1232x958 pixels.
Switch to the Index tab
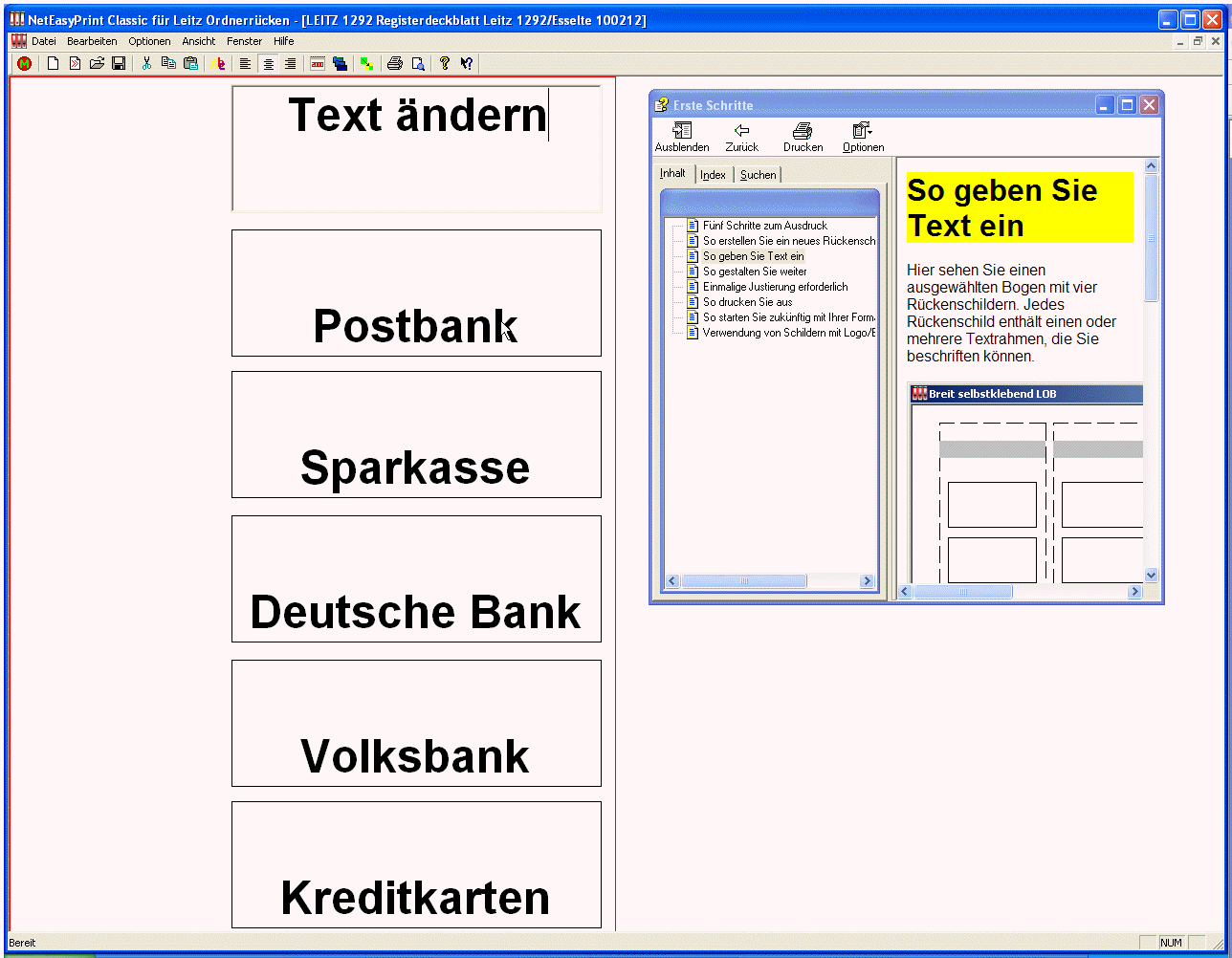click(714, 175)
